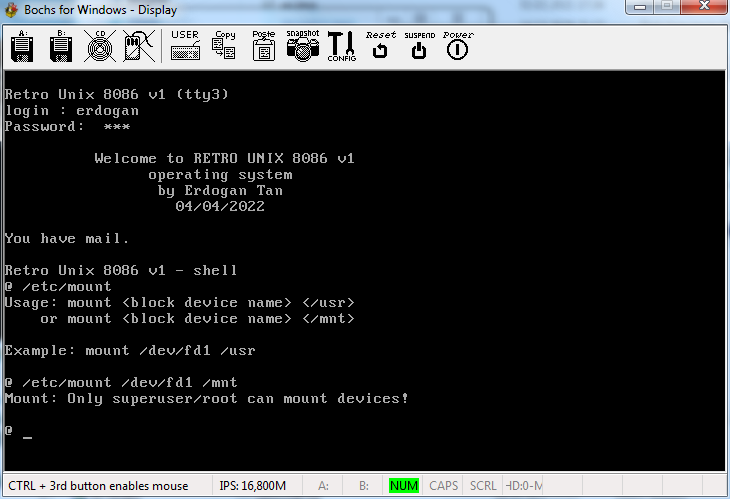Click 'Welcome to RETRO UNIX 8086 v1' text
This screenshot has height=499, width=730.
pyautogui.click(x=224, y=158)
